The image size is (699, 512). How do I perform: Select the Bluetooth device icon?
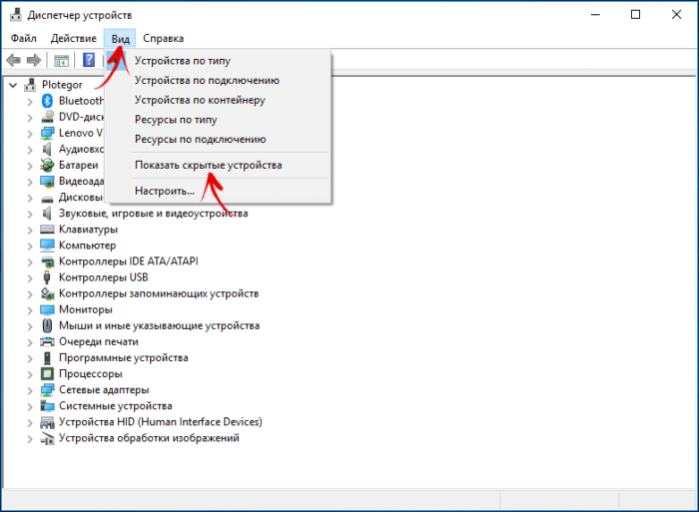pyautogui.click(x=47, y=101)
